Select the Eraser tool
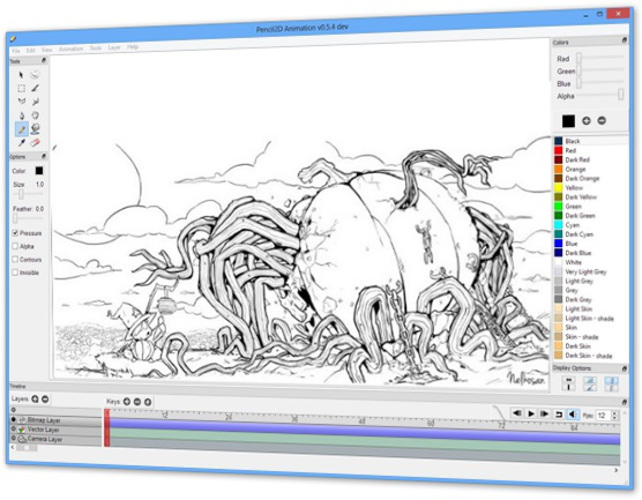 pyautogui.click(x=35, y=143)
